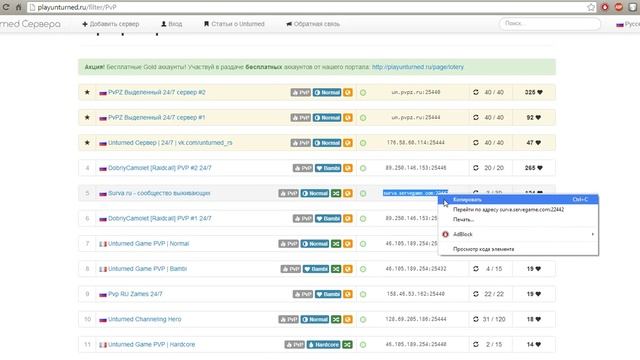
Task: Bookmark this page with the star icon
Action: 591,7
